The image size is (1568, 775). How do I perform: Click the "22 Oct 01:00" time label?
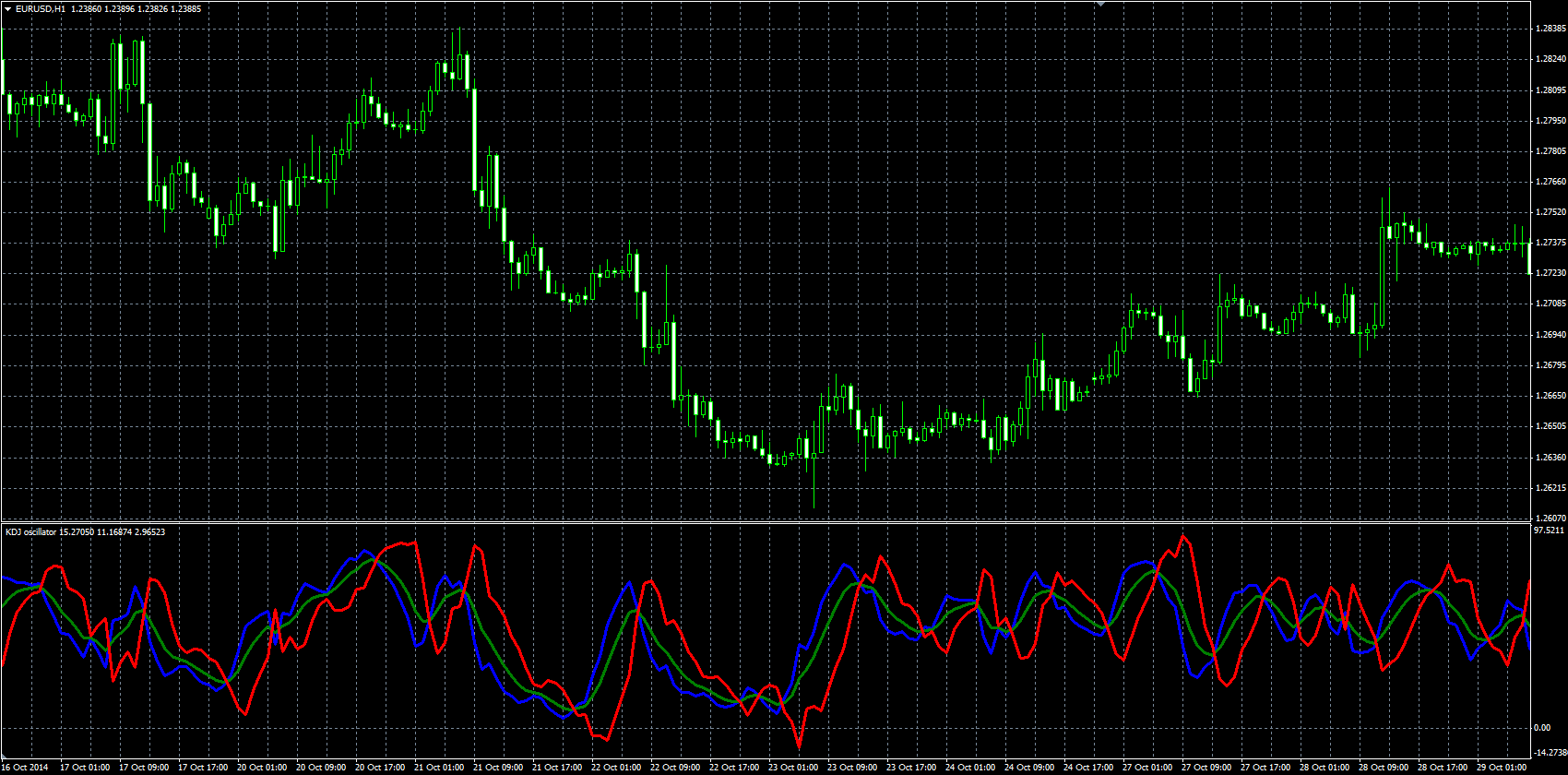tap(616, 768)
